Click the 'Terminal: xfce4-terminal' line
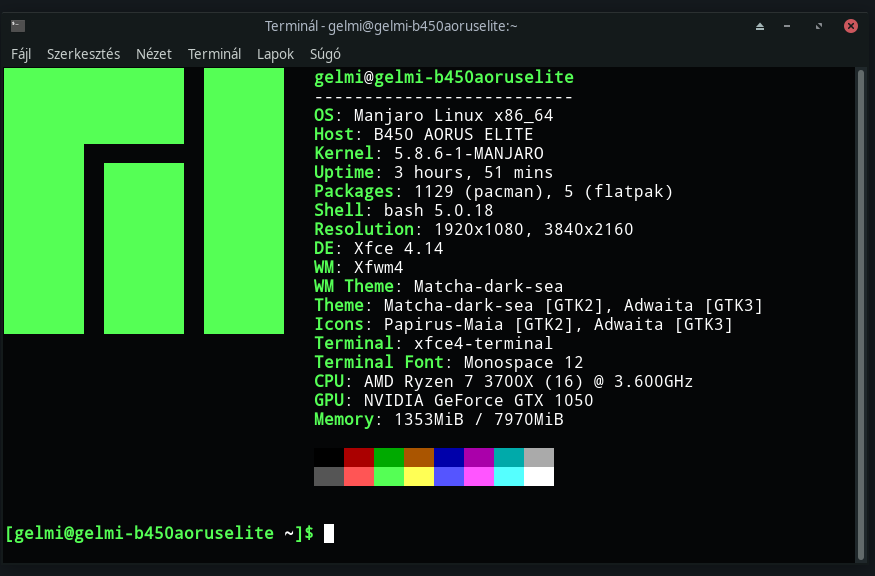Viewport: 875px width, 576px height. pos(434,343)
